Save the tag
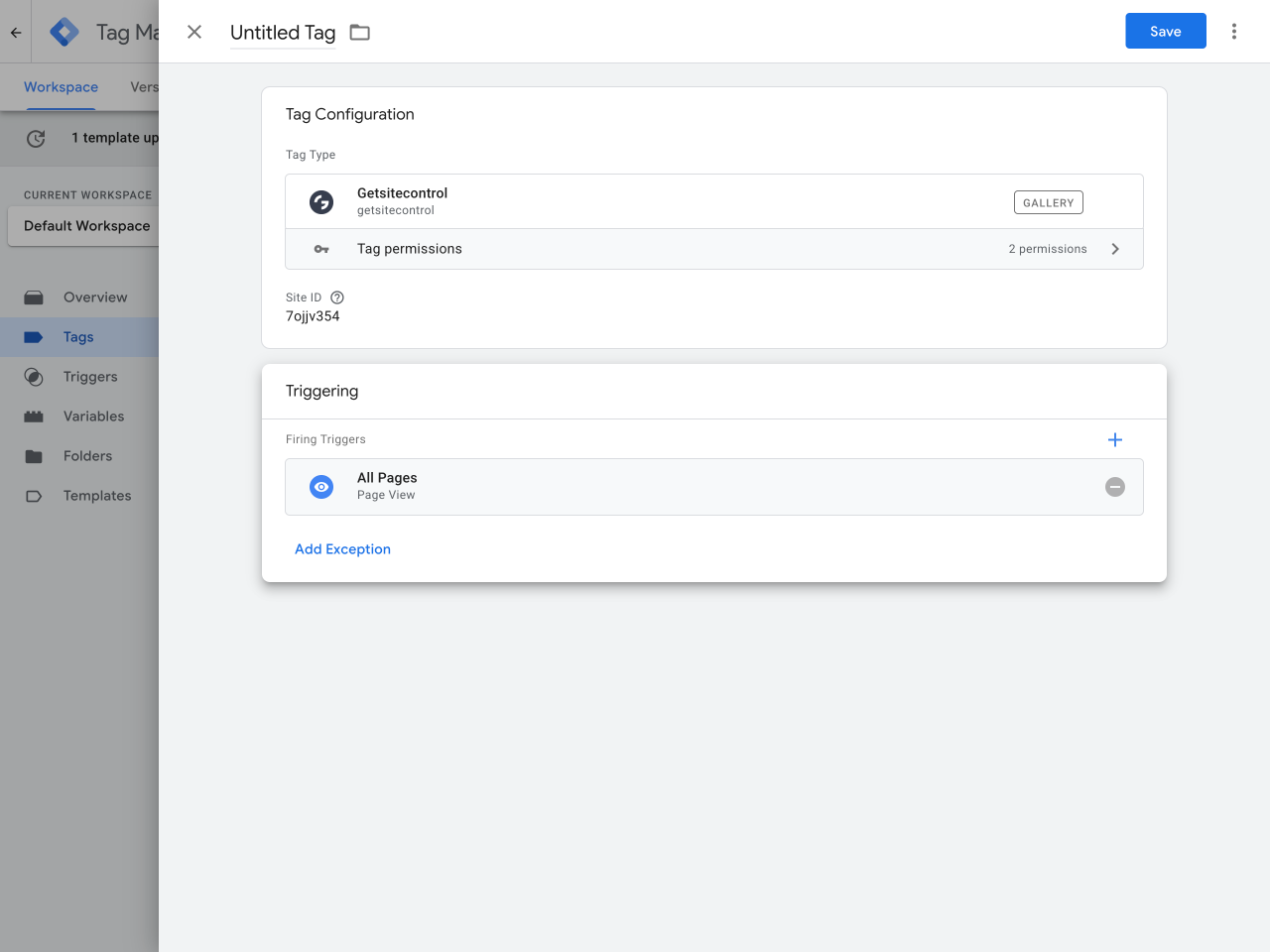The image size is (1270, 952). click(x=1165, y=31)
